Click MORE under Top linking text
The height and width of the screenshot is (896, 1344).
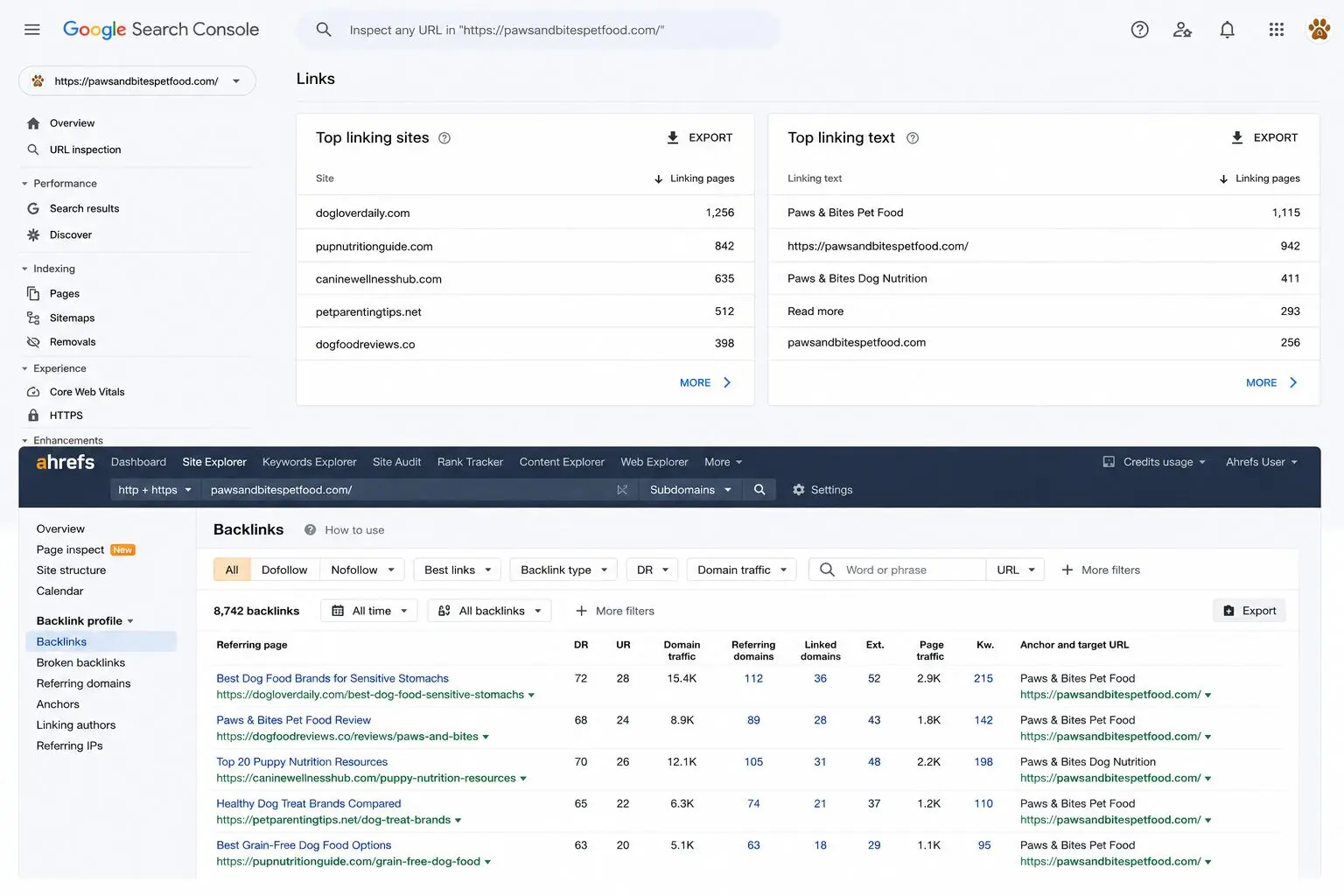[1271, 382]
